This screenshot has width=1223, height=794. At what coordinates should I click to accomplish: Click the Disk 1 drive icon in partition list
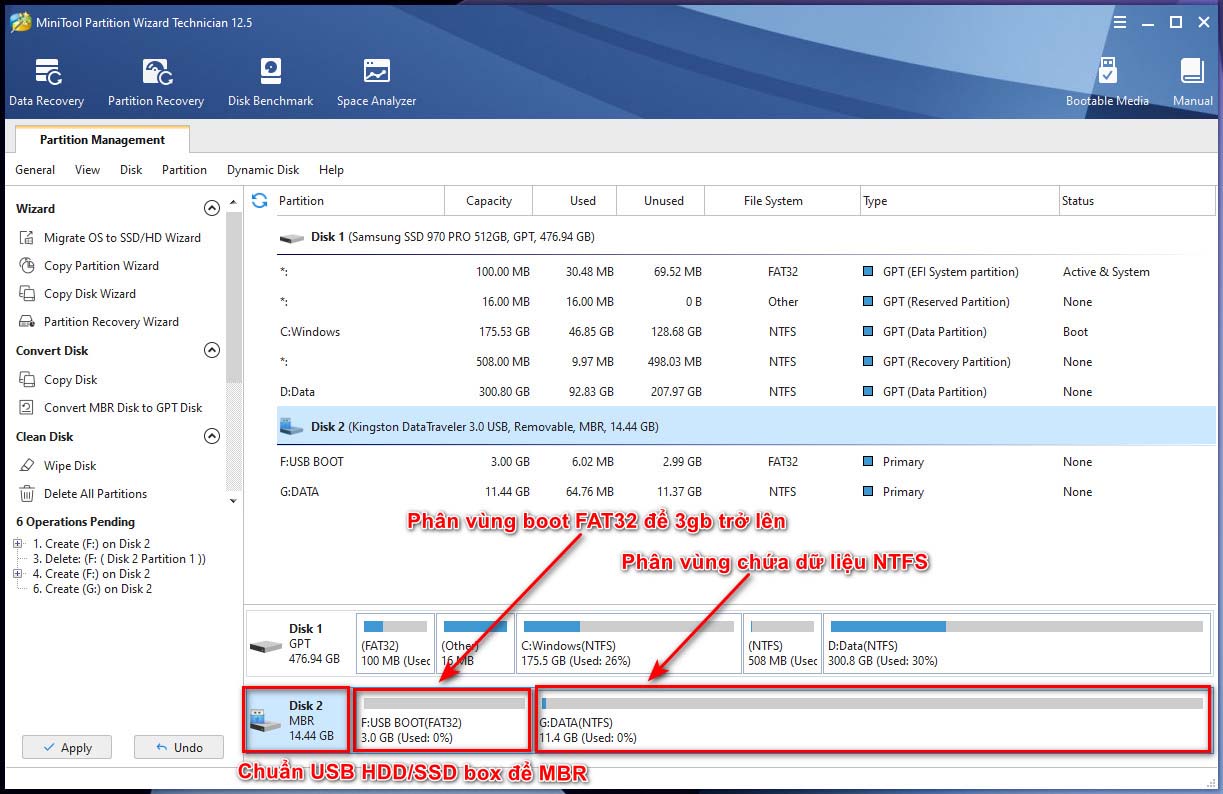[x=292, y=238]
